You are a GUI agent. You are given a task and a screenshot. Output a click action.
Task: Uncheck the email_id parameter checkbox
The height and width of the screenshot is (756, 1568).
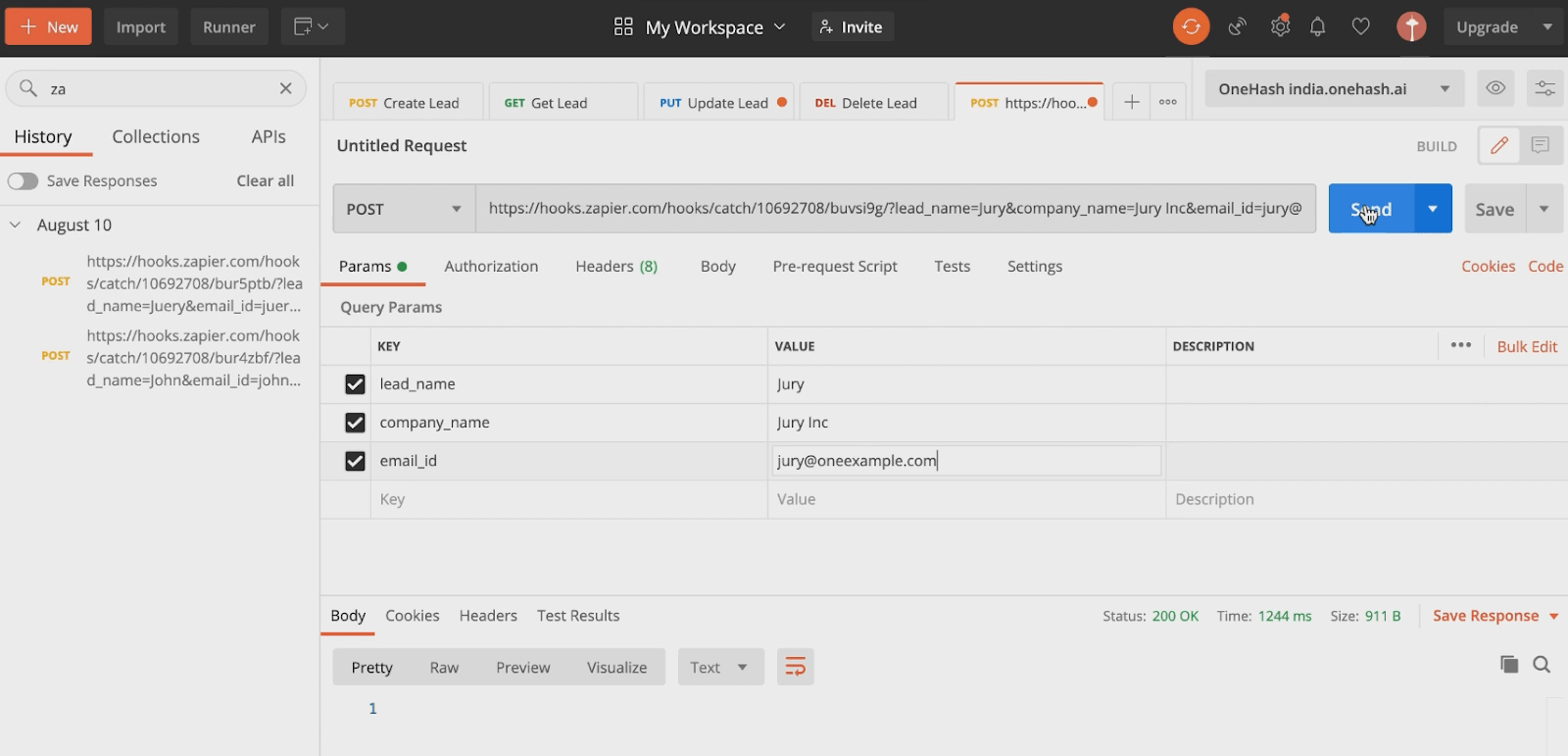[x=355, y=461]
